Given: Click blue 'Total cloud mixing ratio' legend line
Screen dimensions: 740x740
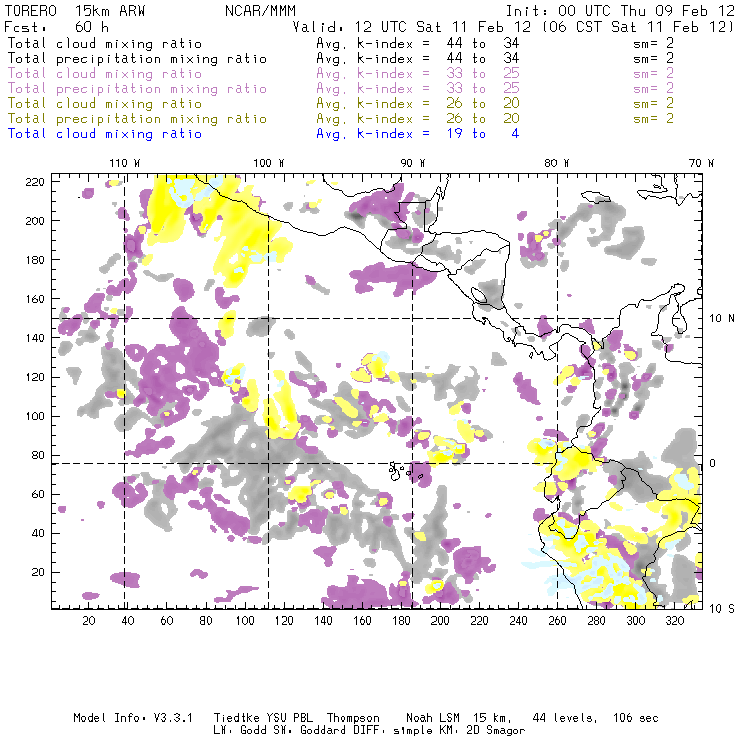Looking at the screenshot, I should click(105, 134).
